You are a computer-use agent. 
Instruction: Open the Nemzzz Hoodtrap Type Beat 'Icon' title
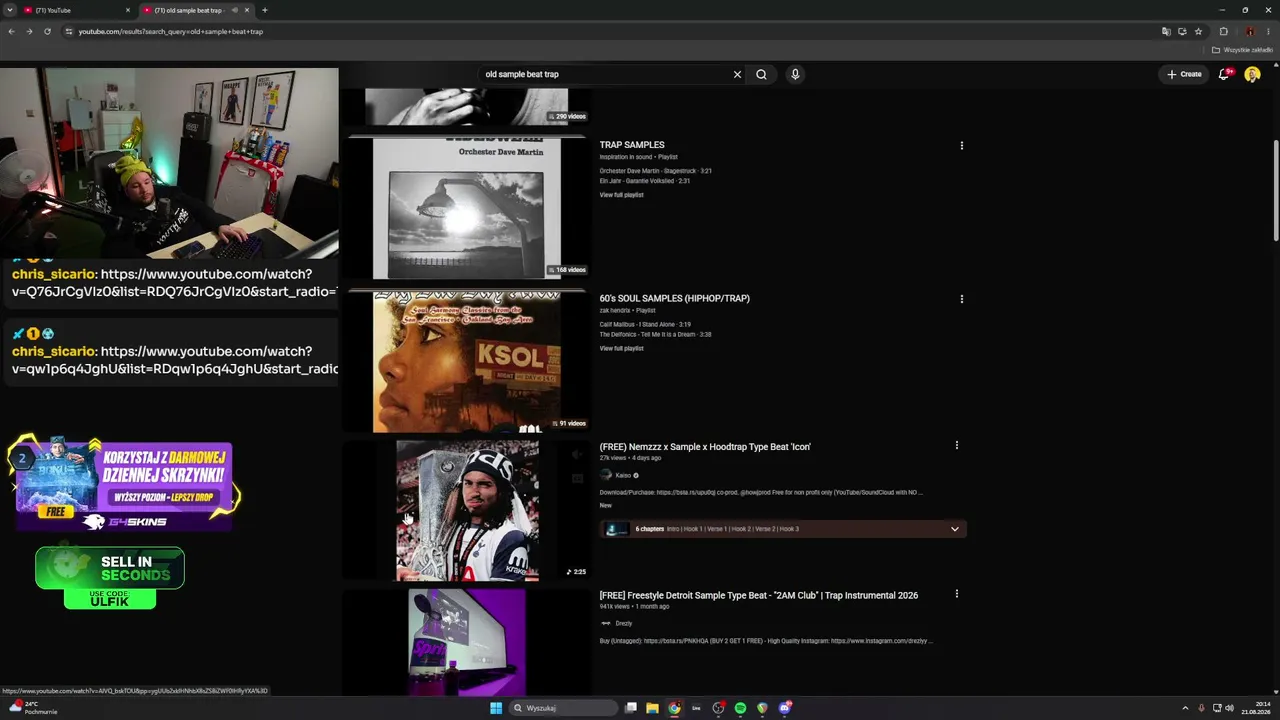[705, 447]
